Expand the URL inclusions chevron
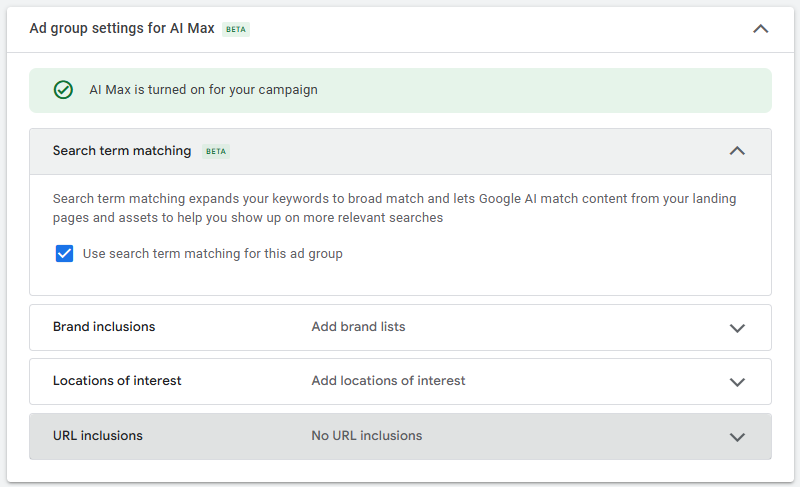This screenshot has width=800, height=487. coord(737,437)
